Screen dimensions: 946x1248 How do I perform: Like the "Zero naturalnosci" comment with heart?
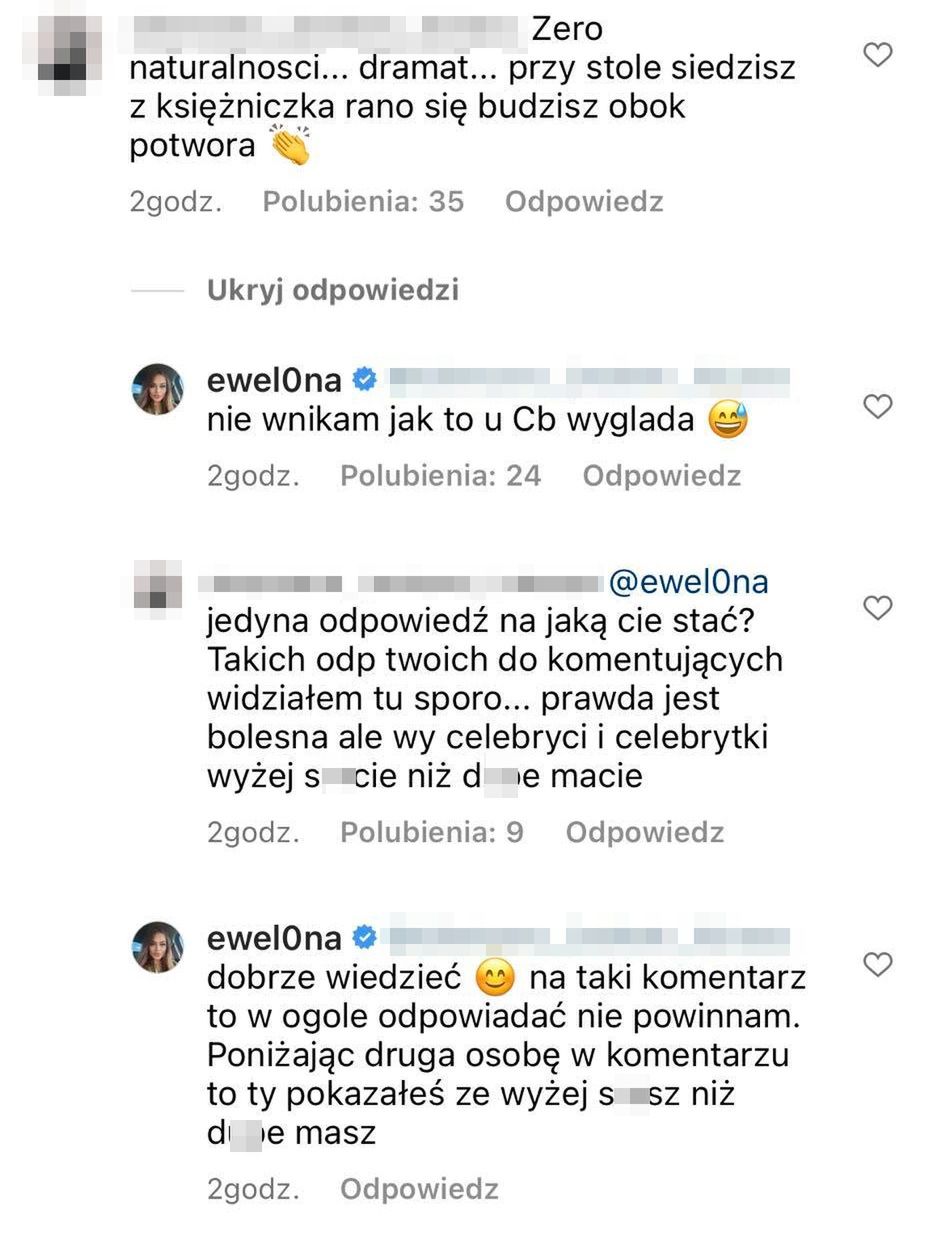pos(877,55)
